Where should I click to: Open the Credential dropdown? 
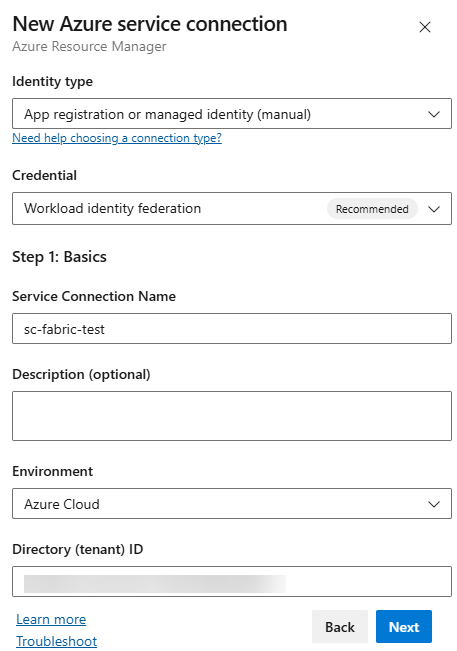click(x=232, y=208)
